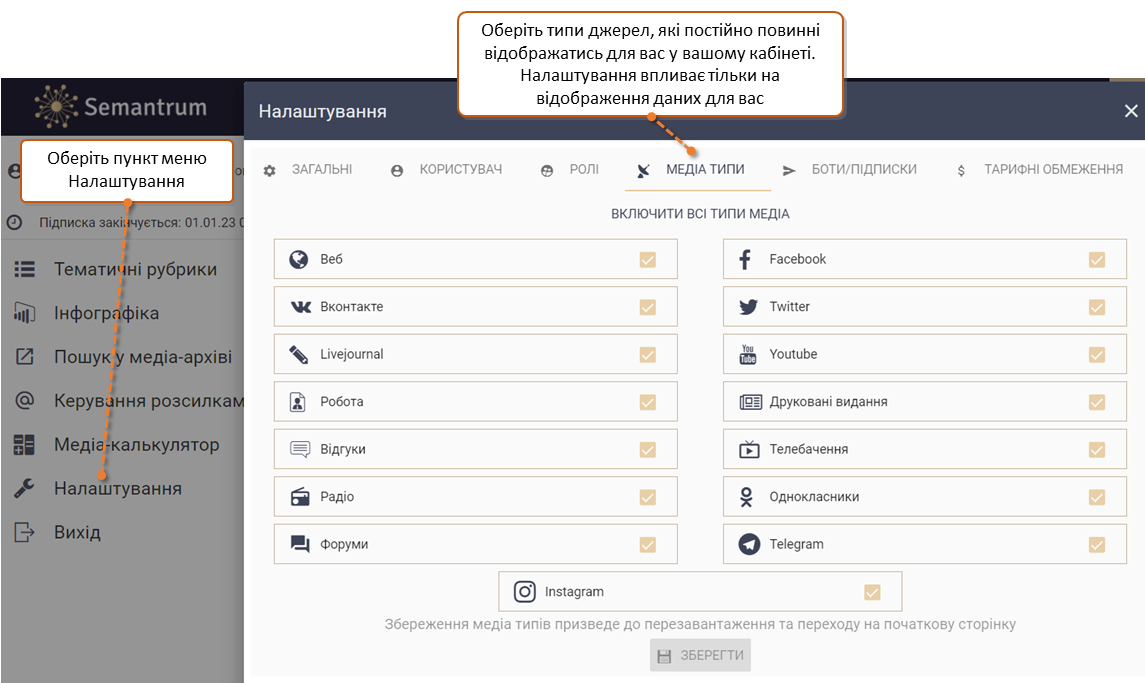
Task: Uncheck the Телебачення checkbox
Action: (x=1097, y=449)
